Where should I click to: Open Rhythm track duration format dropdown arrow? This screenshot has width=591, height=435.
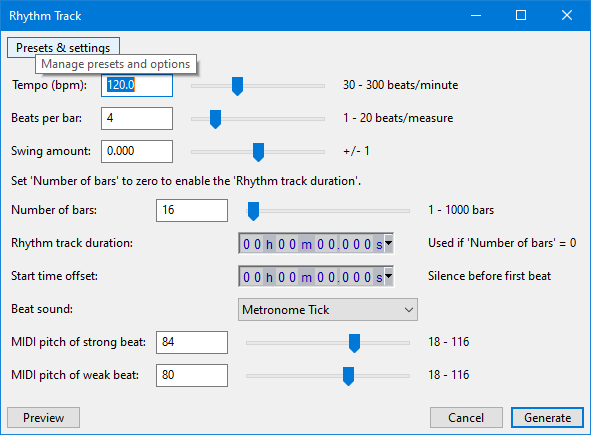coord(388,244)
